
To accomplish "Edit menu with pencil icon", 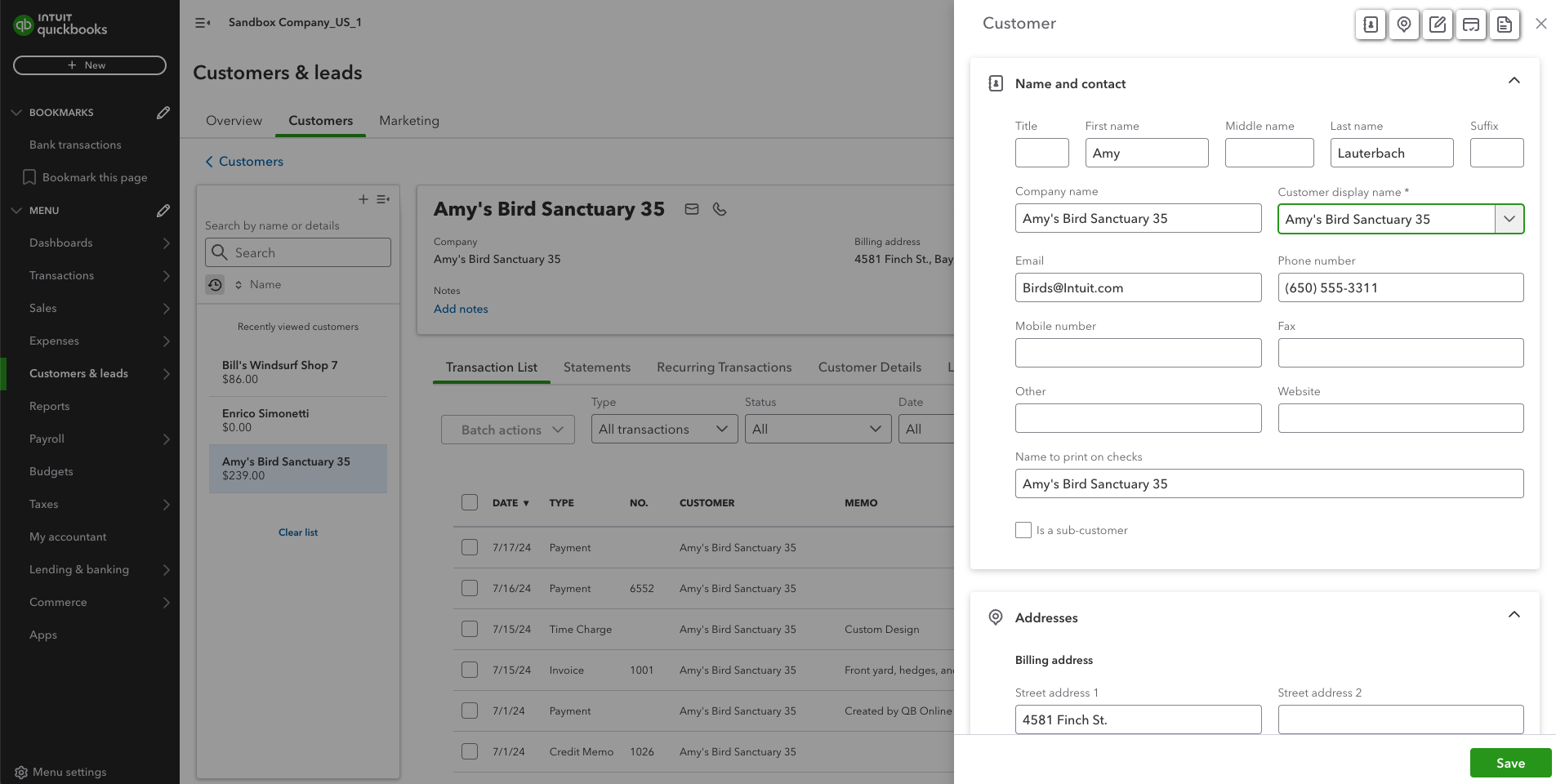I will coord(163,211).
